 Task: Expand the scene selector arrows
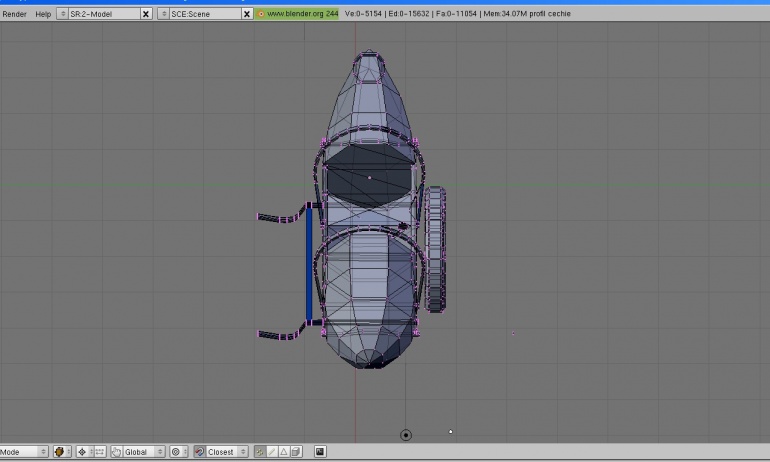(x=164, y=14)
